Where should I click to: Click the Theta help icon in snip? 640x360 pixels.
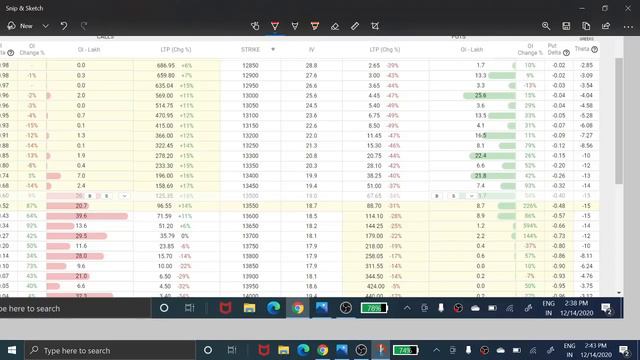595,49
